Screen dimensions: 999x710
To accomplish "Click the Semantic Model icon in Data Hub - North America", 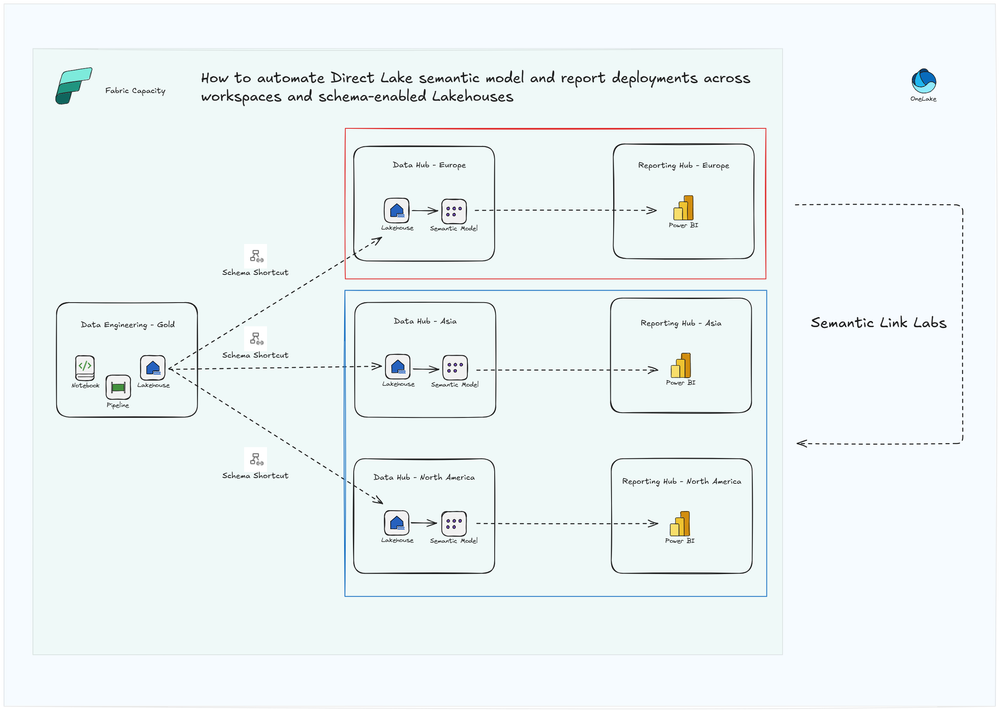I will (x=454, y=524).
